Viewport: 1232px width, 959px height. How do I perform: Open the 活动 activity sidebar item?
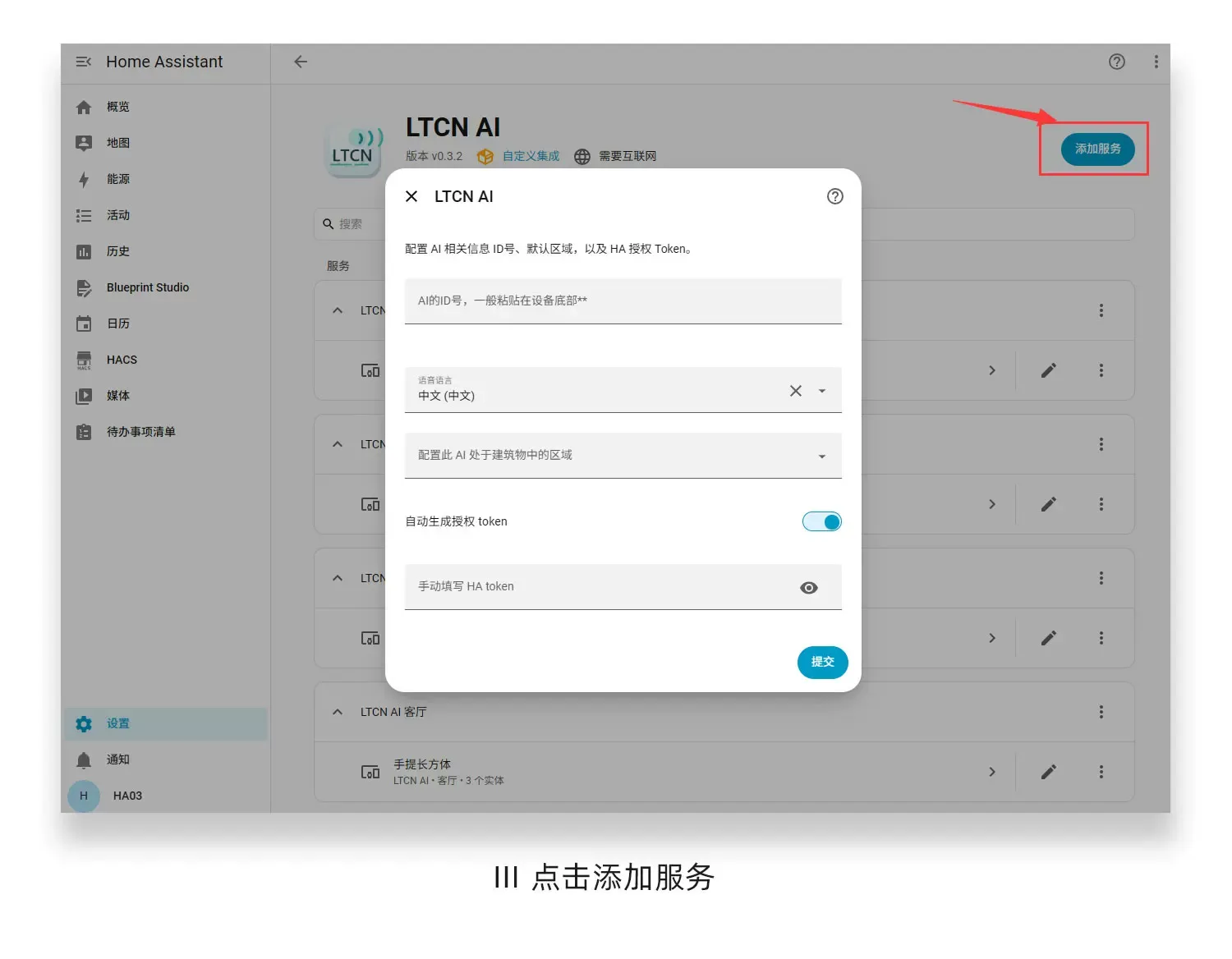tap(165, 215)
